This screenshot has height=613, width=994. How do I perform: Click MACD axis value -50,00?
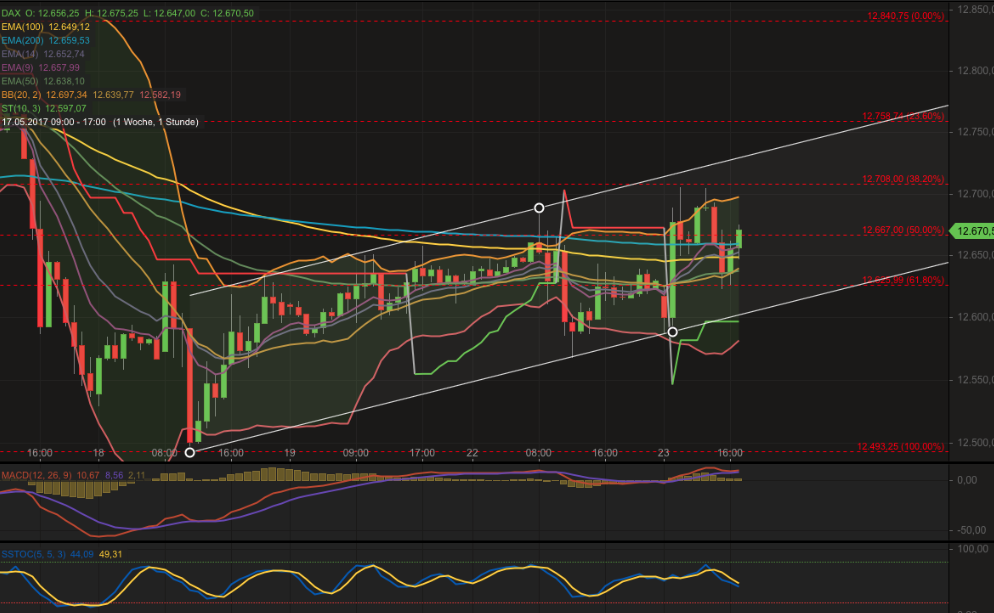click(x=972, y=530)
